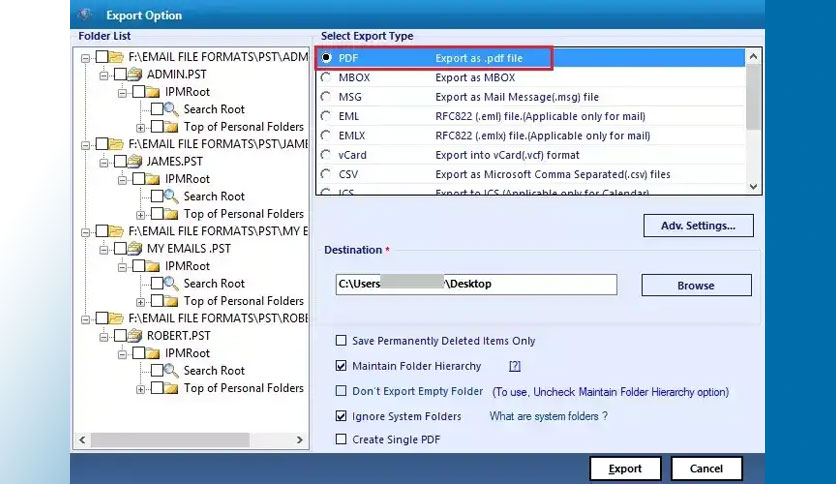Click folder list horizontal scroll right arrow

pyautogui.click(x=300, y=440)
